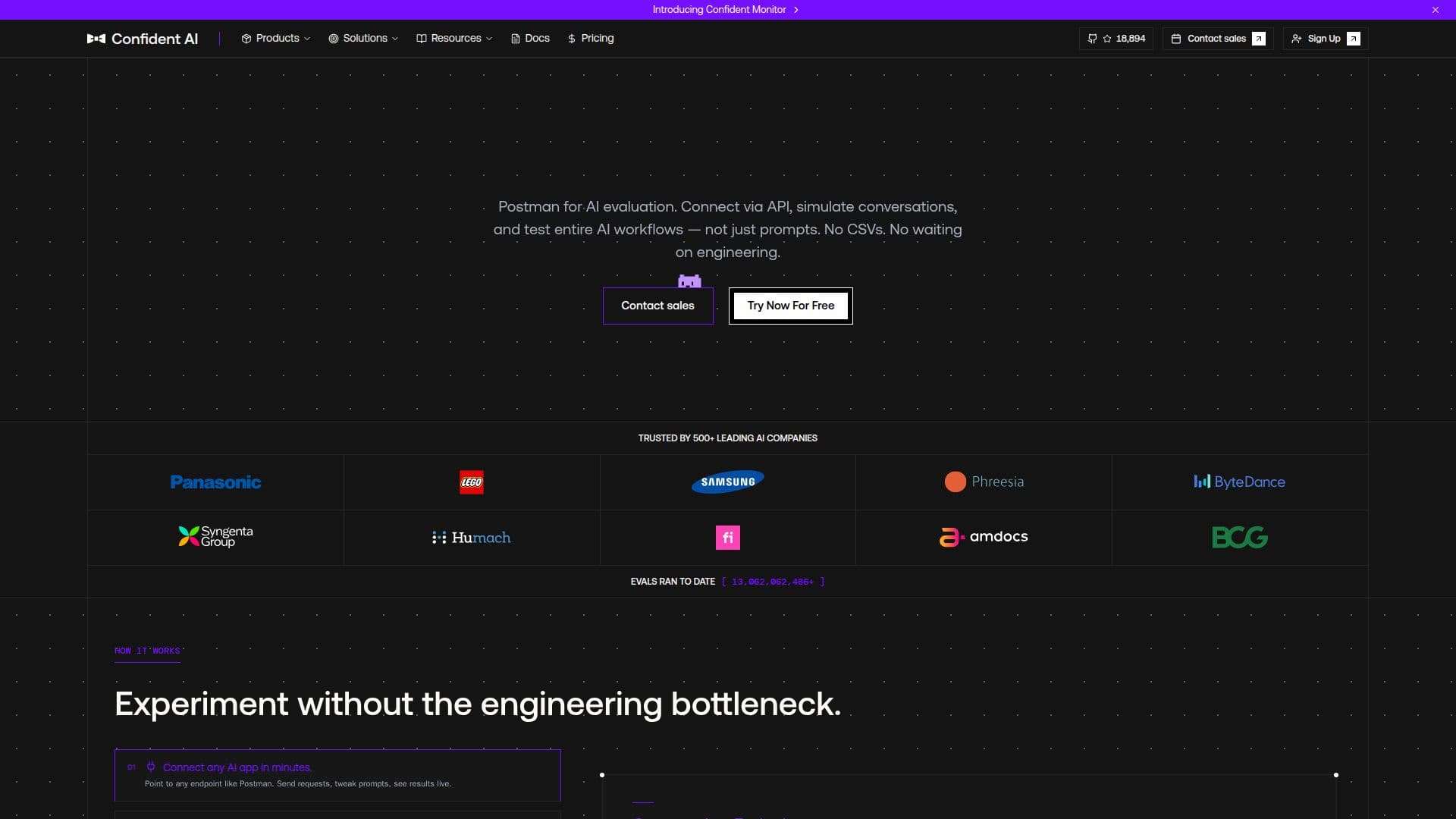The width and height of the screenshot is (1456, 819).
Task: Click the Solutions target icon
Action: coord(334,39)
